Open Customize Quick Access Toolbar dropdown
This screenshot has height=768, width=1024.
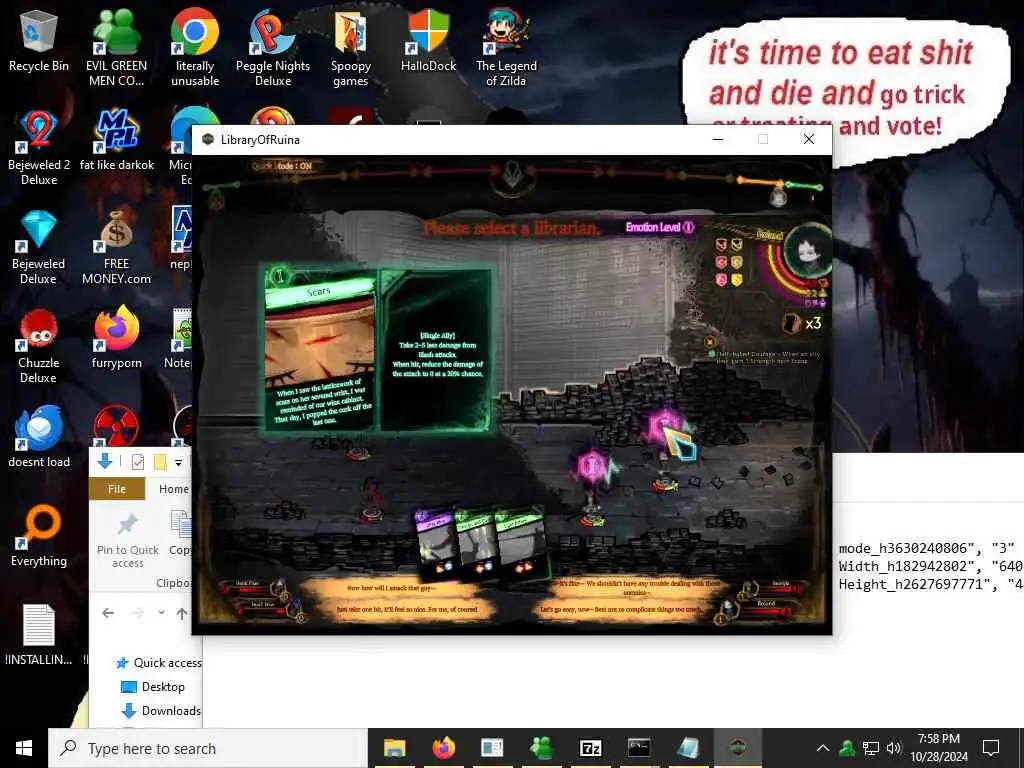pyautogui.click(x=178, y=463)
